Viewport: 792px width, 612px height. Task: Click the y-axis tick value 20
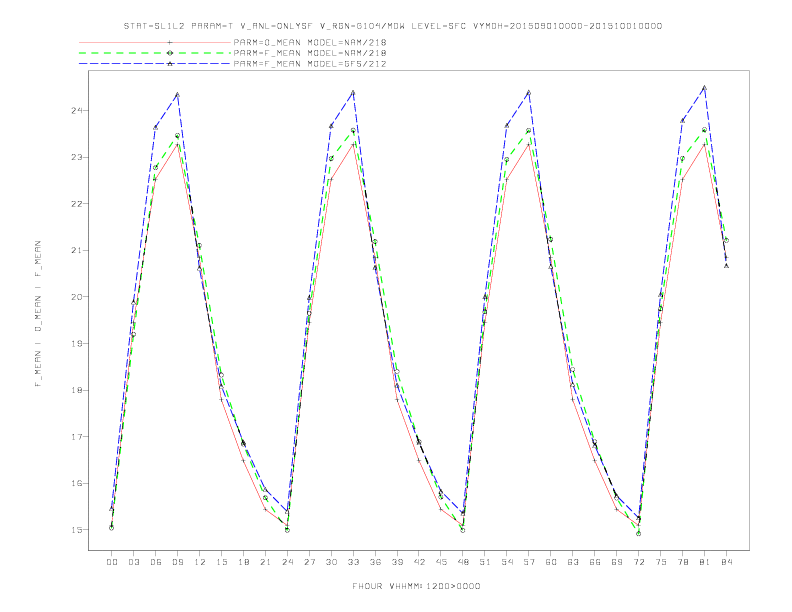77,297
